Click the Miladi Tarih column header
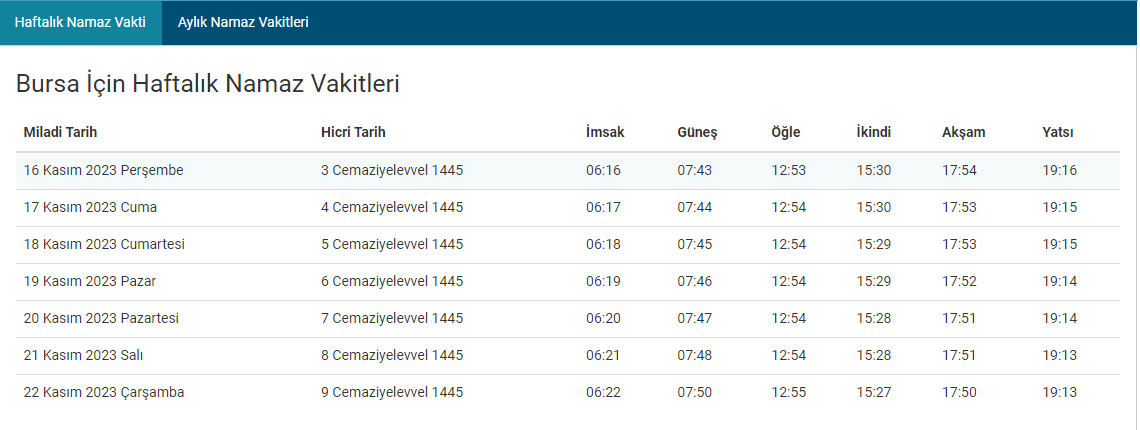The image size is (1140, 430). click(60, 132)
